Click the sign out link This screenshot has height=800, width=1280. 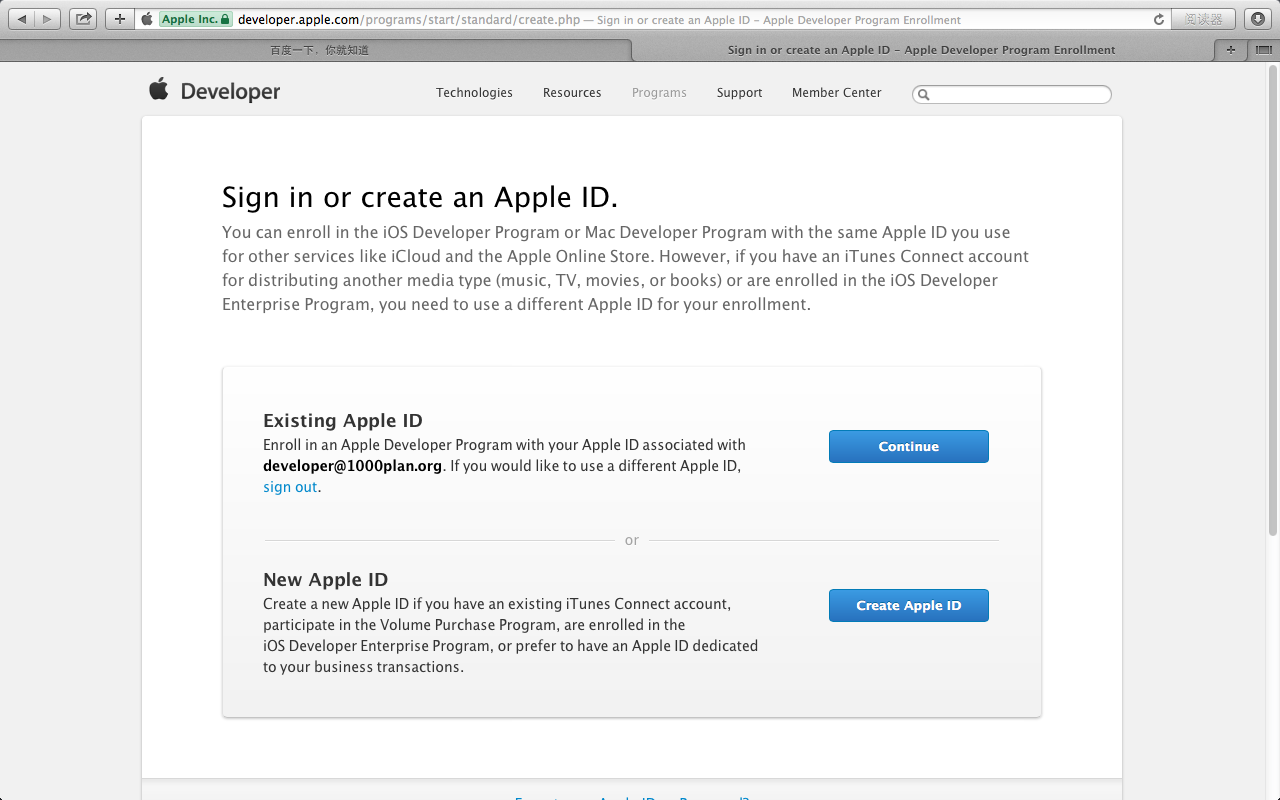[x=290, y=487]
